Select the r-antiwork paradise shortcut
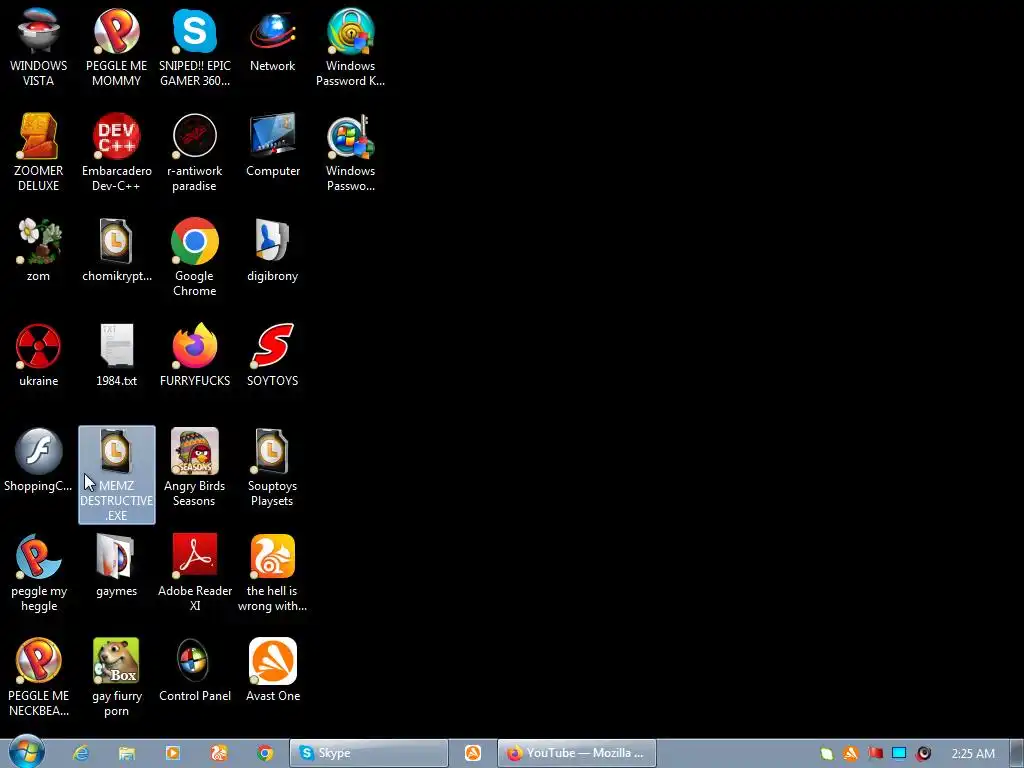 pyautogui.click(x=195, y=152)
